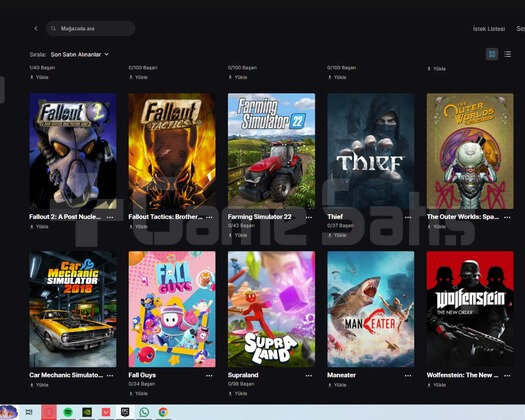525x420 pixels.
Task: Open the Thief cover art
Action: pyautogui.click(x=371, y=151)
